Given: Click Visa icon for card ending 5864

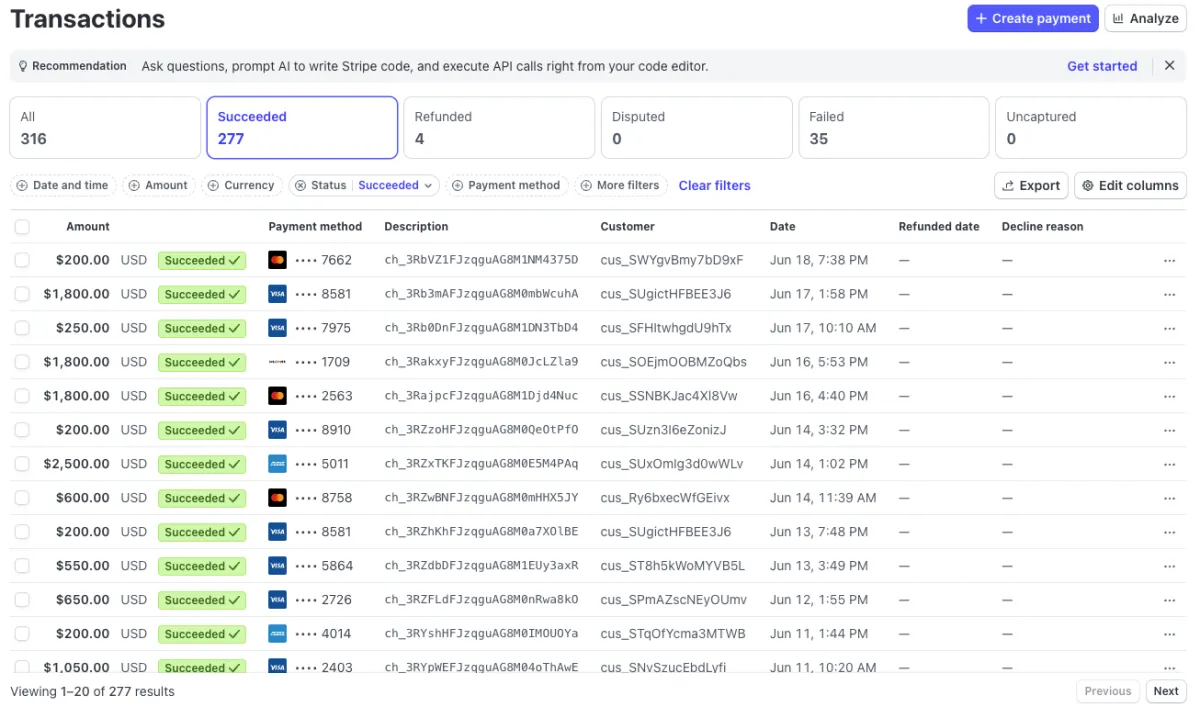Looking at the screenshot, I should 278,566.
